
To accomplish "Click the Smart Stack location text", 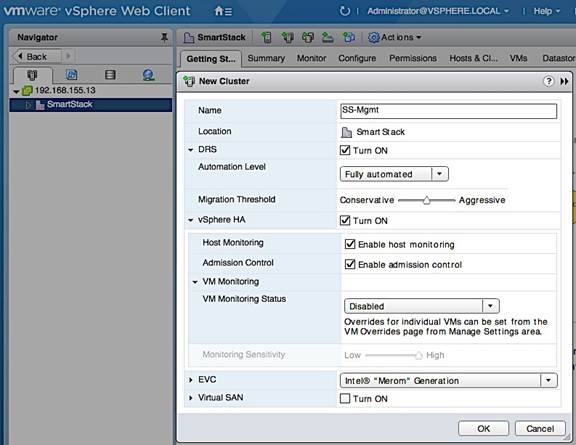I will (x=381, y=132).
